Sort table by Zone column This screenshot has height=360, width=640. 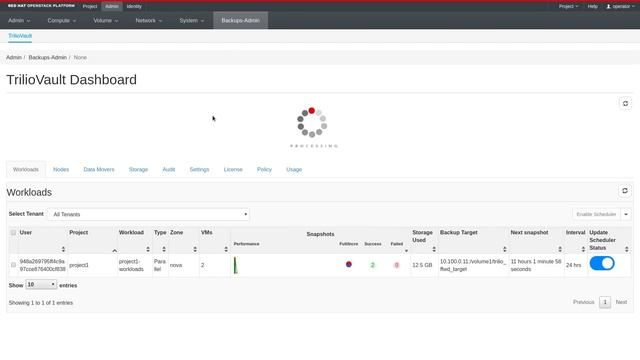click(x=195, y=249)
